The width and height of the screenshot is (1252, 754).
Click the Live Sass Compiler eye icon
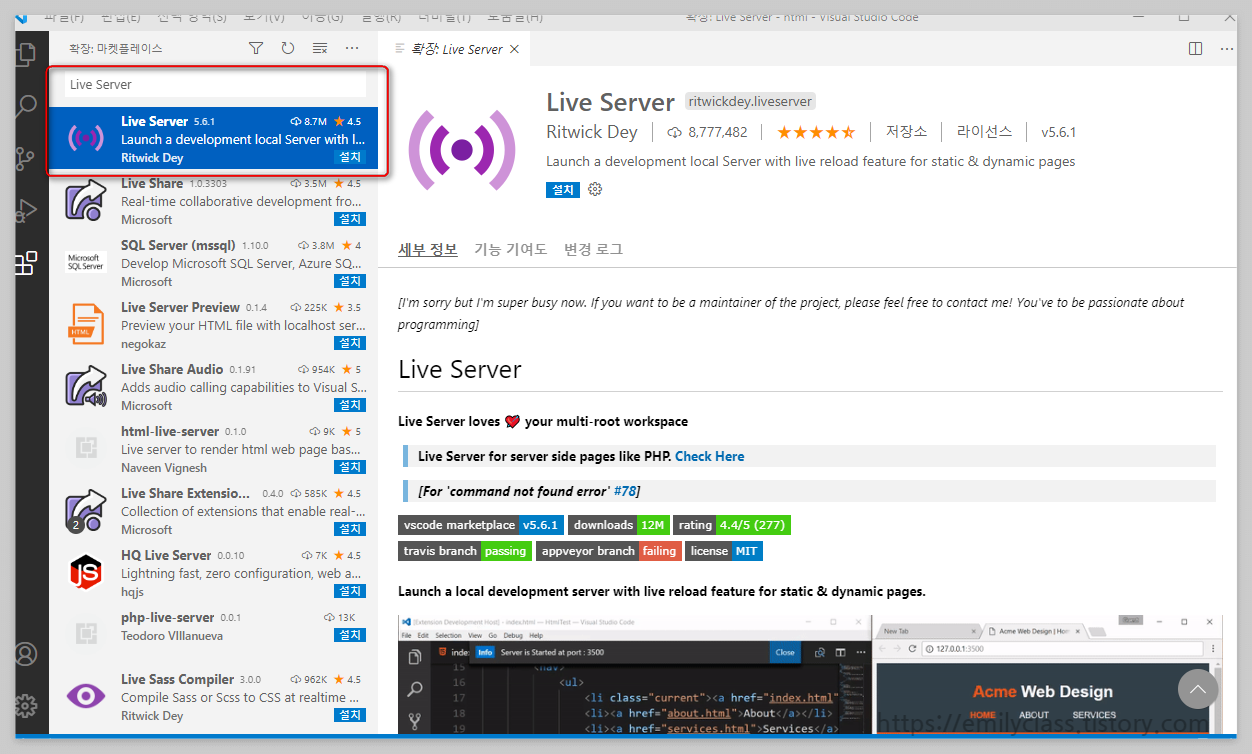coord(86,696)
